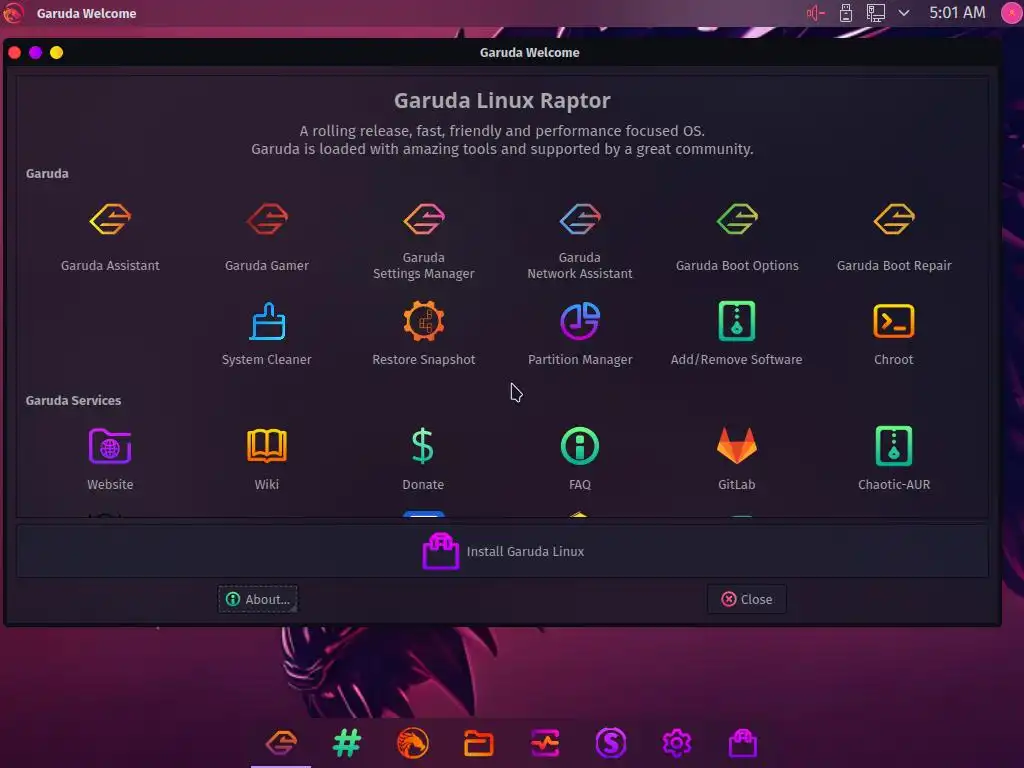The height and width of the screenshot is (768, 1024).
Task: Open settings gear in dock
Action: click(x=677, y=743)
